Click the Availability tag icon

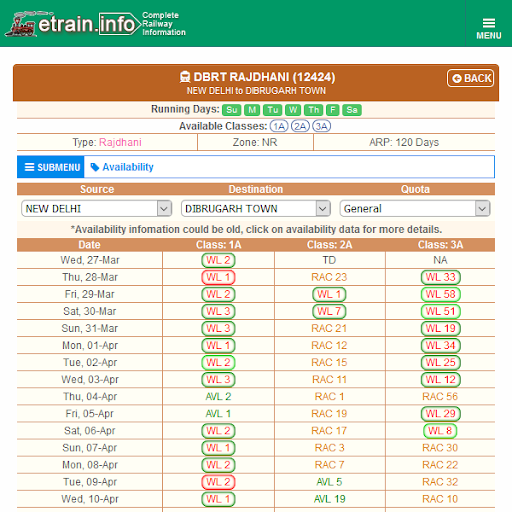point(95,167)
